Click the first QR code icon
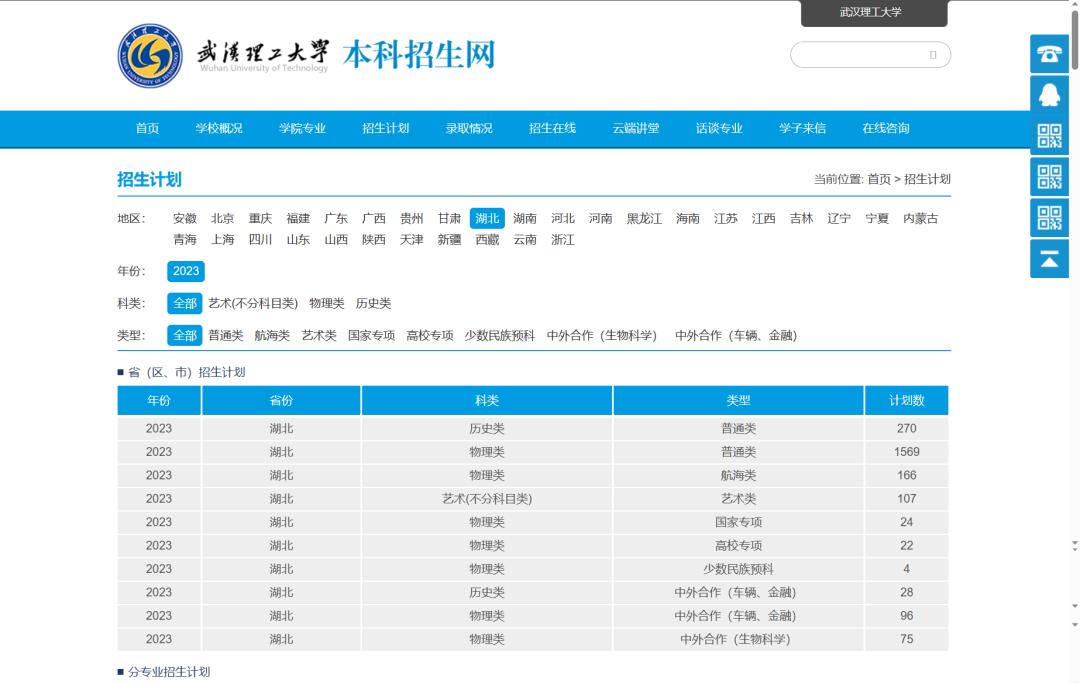This screenshot has height=683, width=1080. pos(1049,136)
